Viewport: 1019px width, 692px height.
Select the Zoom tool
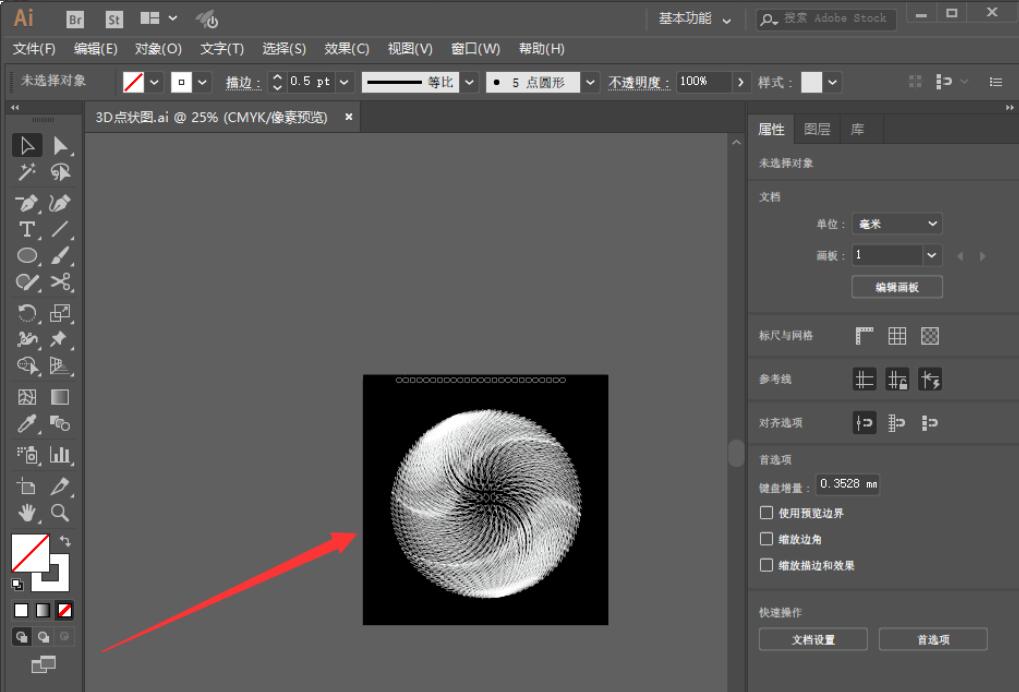coord(60,513)
